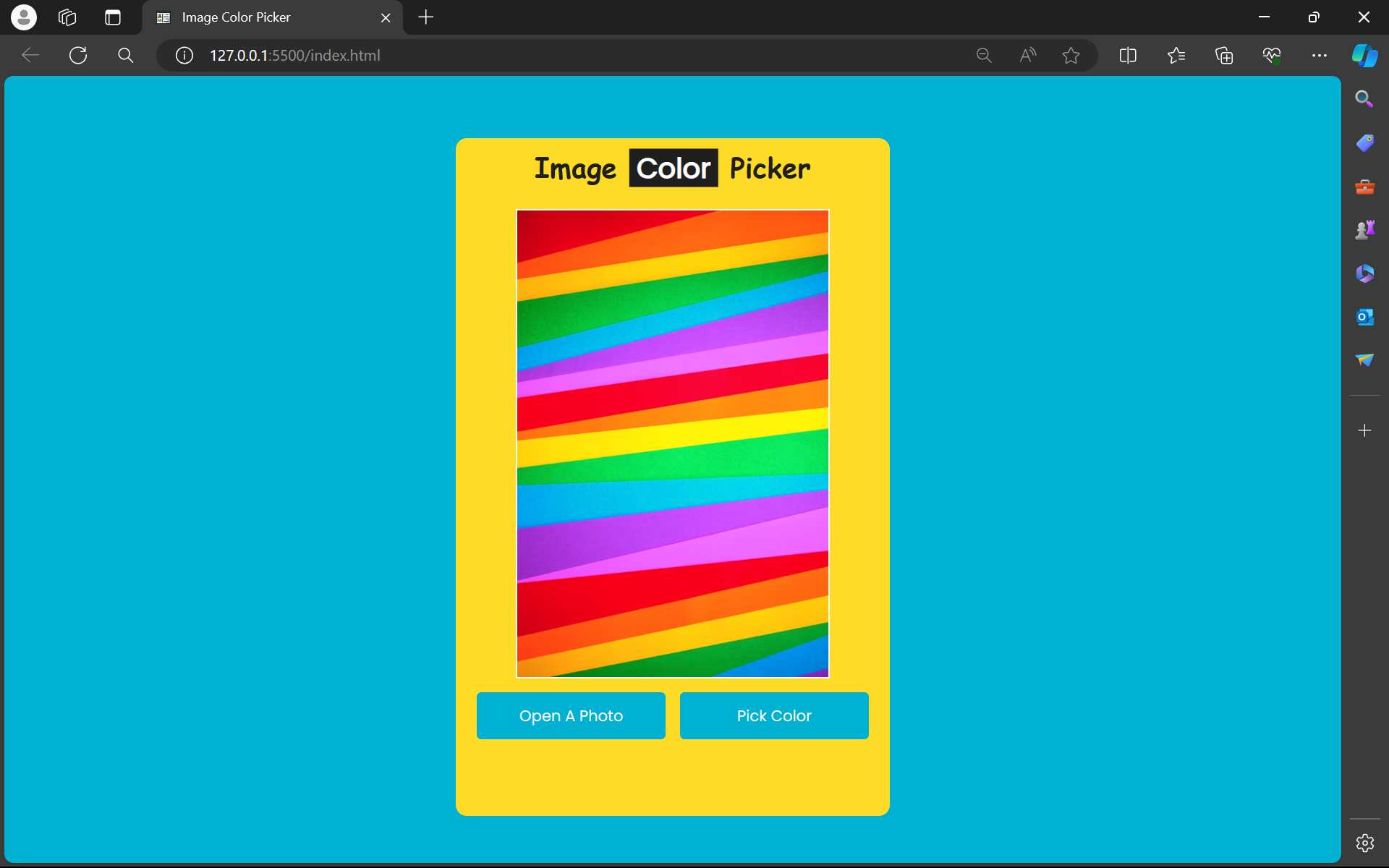
Task: Click the Pick Color button
Action: (x=773, y=715)
